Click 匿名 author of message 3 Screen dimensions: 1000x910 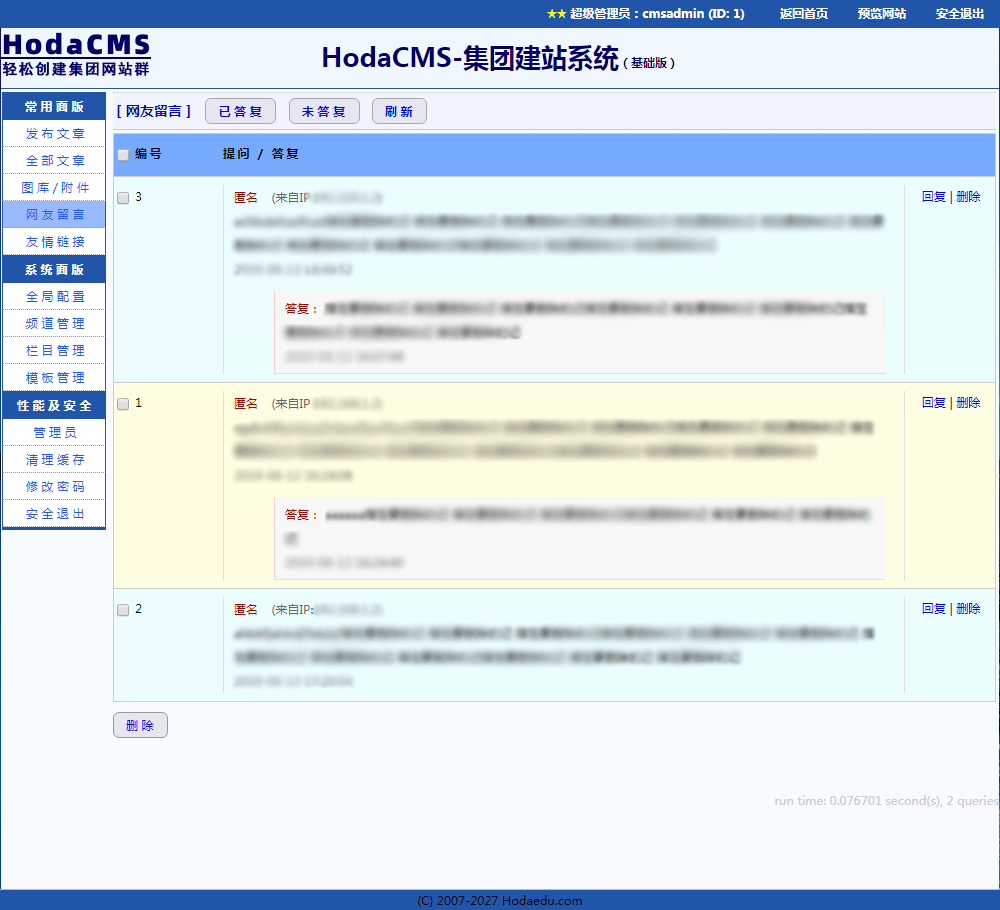pos(246,198)
